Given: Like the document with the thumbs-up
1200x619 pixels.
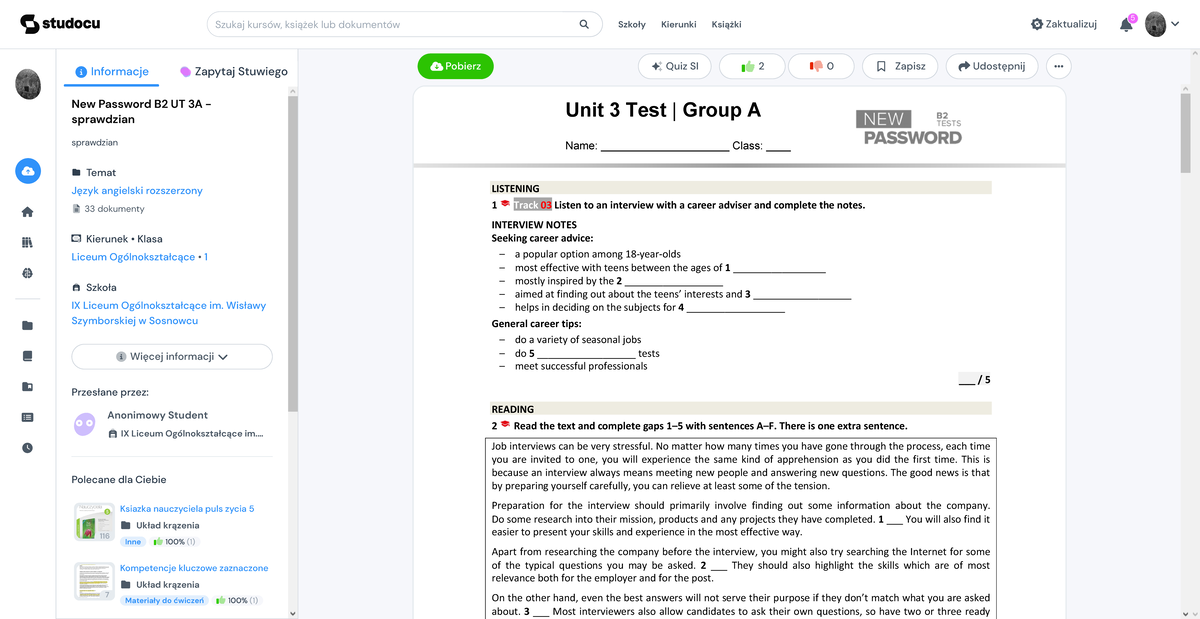Looking at the screenshot, I should [x=751, y=66].
